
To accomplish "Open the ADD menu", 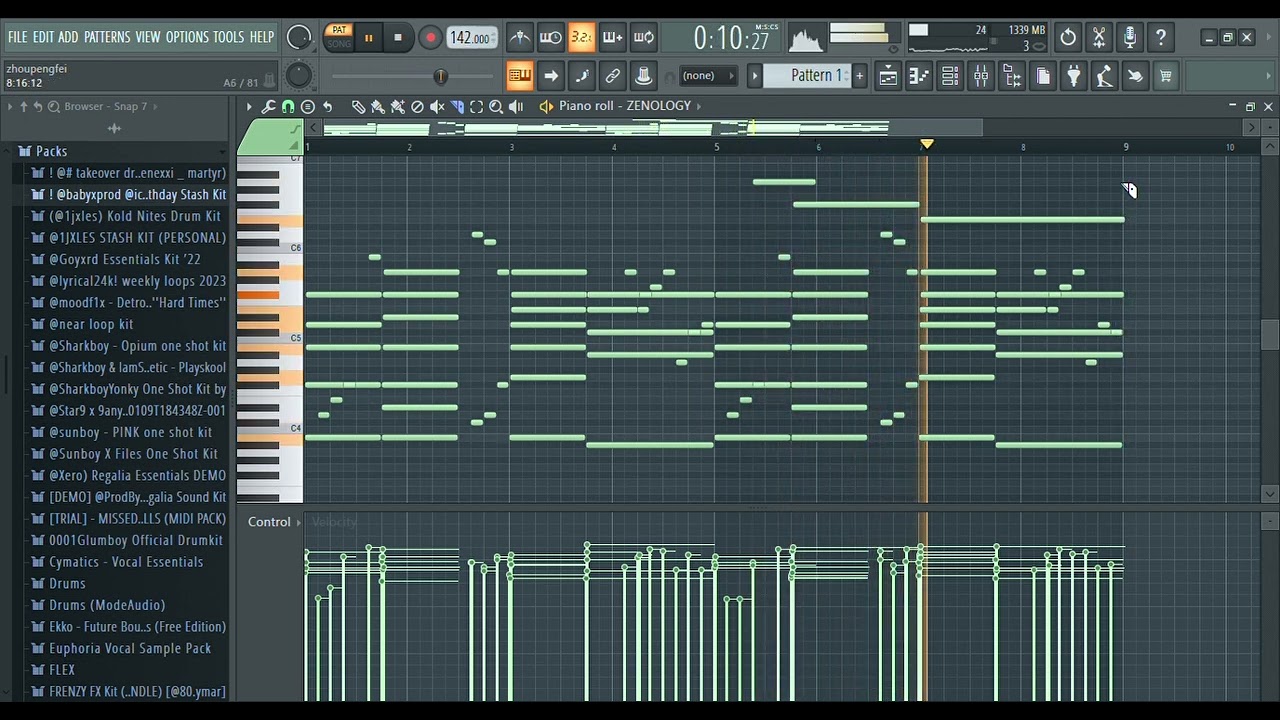I will tap(68, 37).
